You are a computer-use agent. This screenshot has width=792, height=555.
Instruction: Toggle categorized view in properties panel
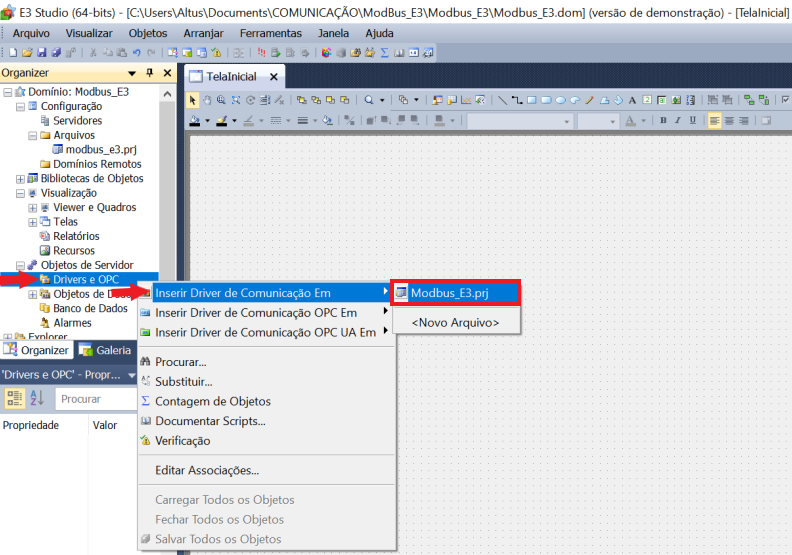[15, 398]
